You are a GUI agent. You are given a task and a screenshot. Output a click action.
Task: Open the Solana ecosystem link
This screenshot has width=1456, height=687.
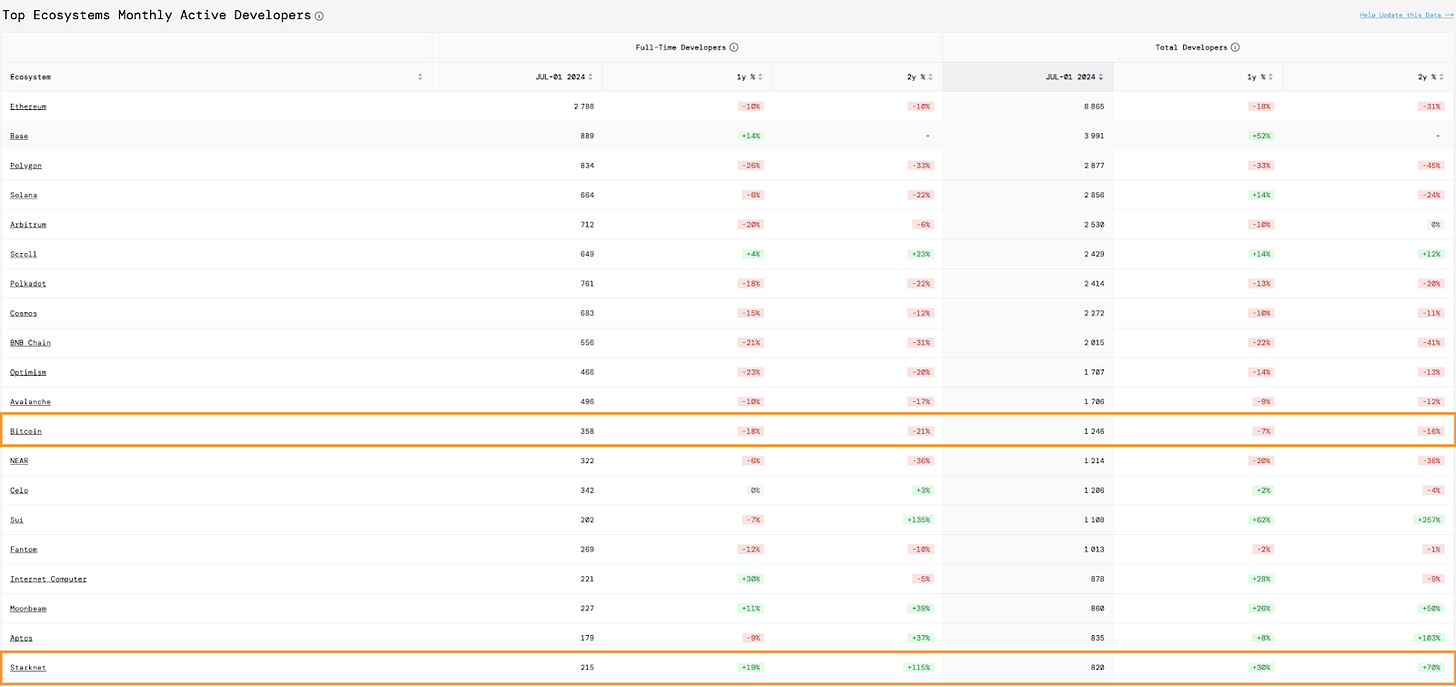(23, 195)
